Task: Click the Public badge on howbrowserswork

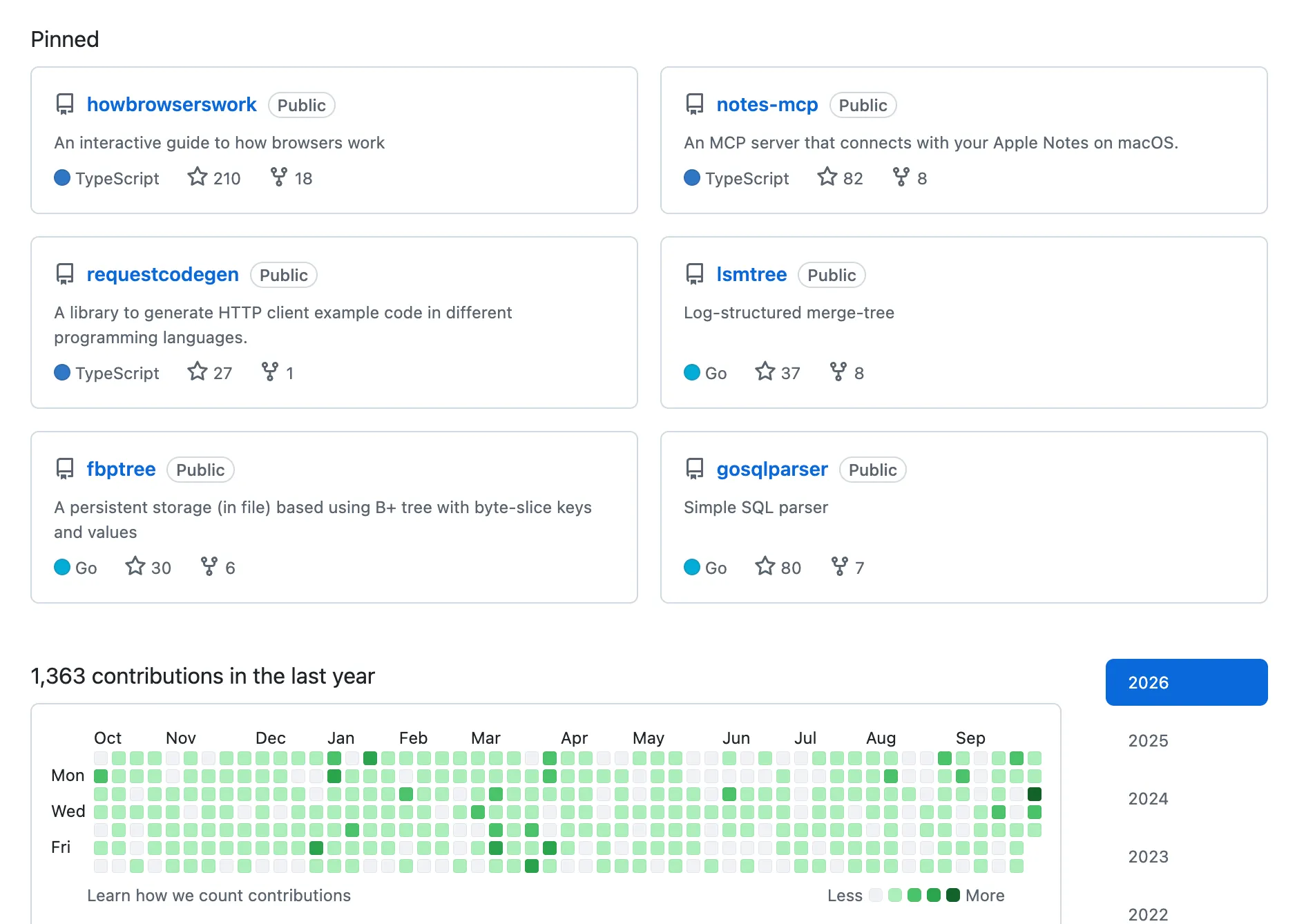Action: 302,105
